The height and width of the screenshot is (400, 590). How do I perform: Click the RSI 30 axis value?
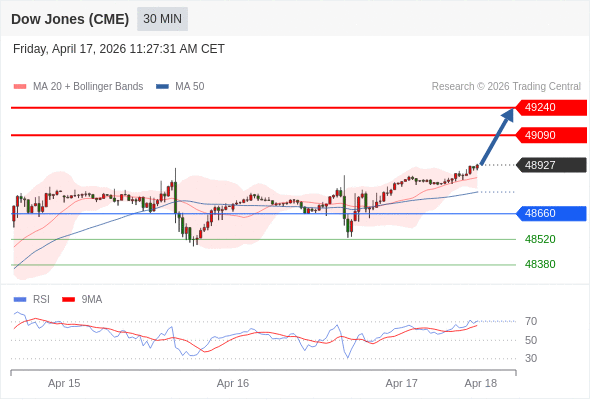tap(531, 358)
